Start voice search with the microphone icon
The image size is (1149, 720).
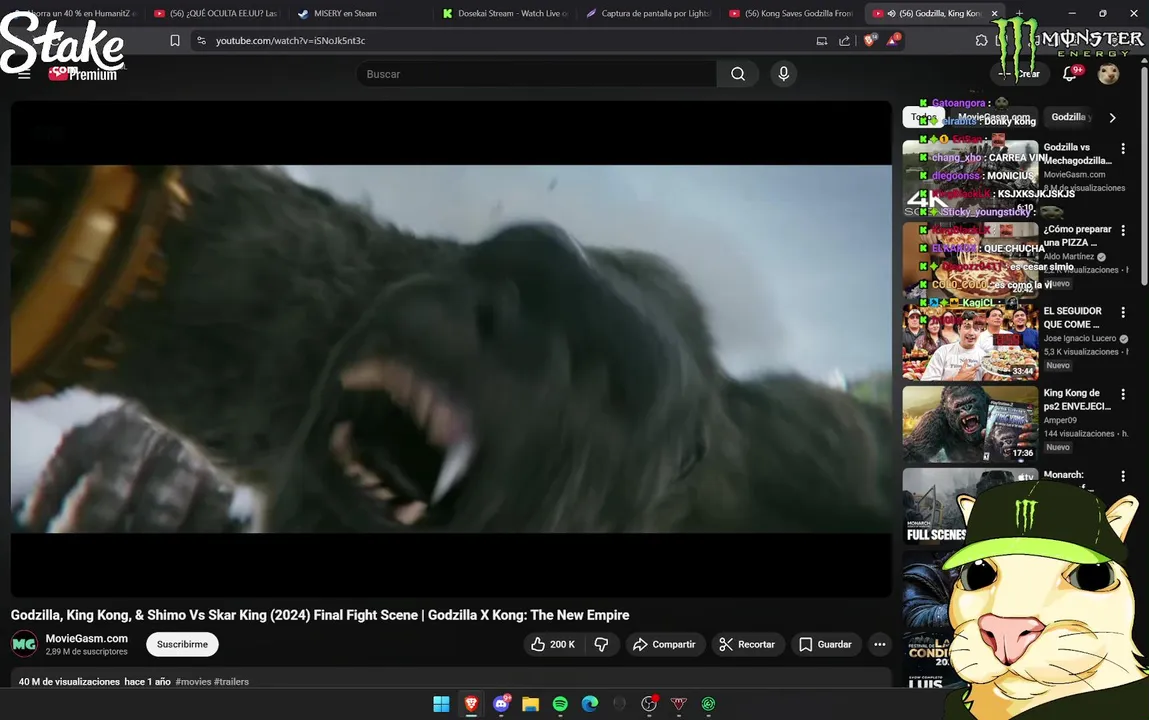(x=783, y=74)
